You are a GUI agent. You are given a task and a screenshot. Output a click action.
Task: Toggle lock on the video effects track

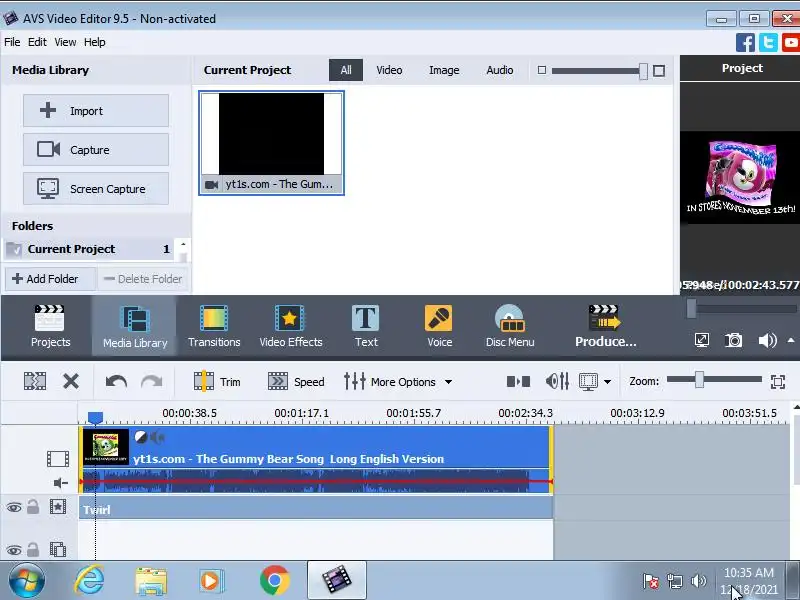coord(33,506)
